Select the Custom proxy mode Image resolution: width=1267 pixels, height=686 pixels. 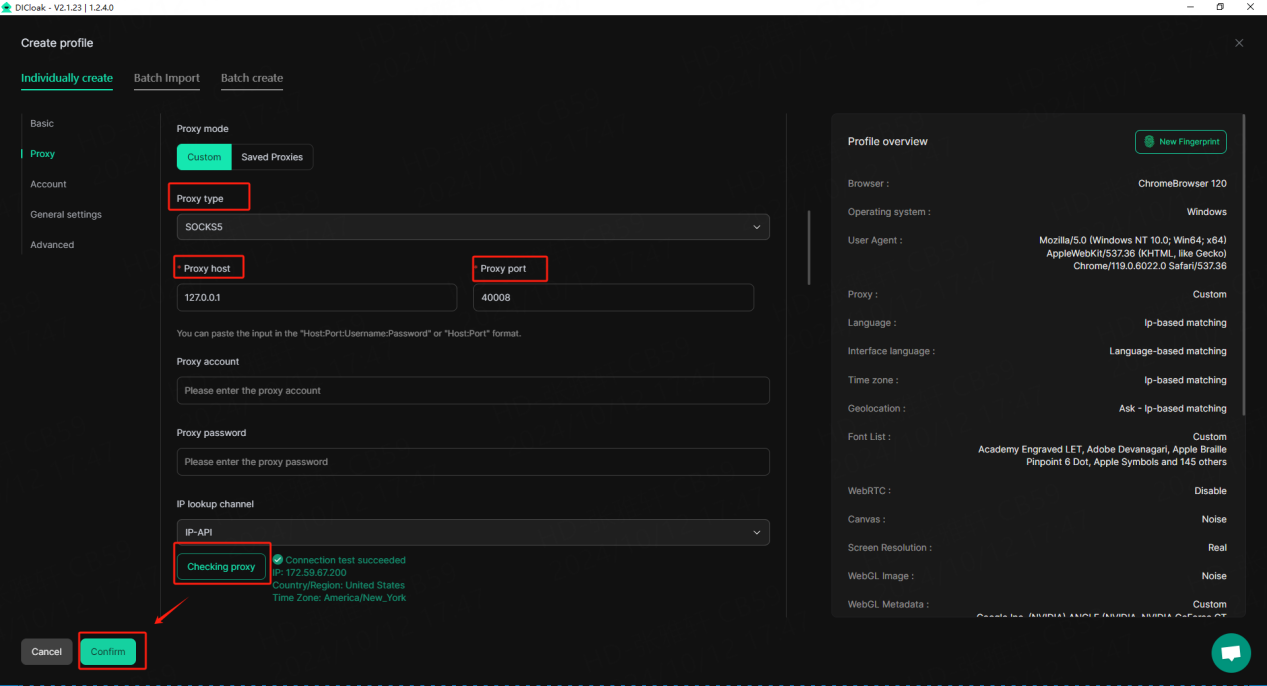pos(204,157)
